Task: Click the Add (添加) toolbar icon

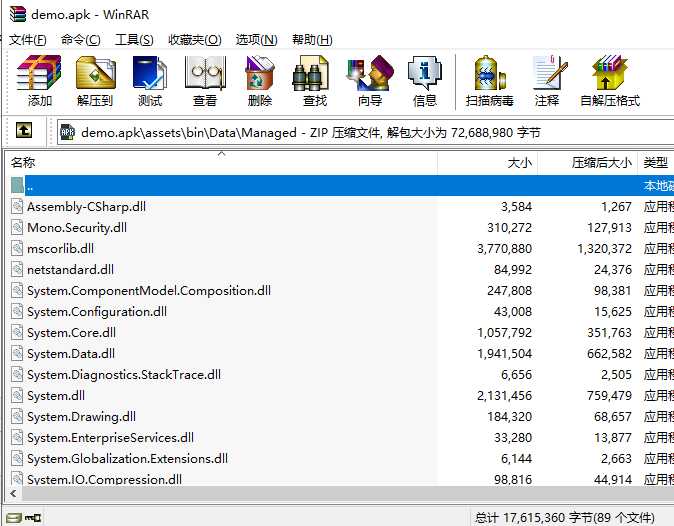Action: click(x=39, y=81)
